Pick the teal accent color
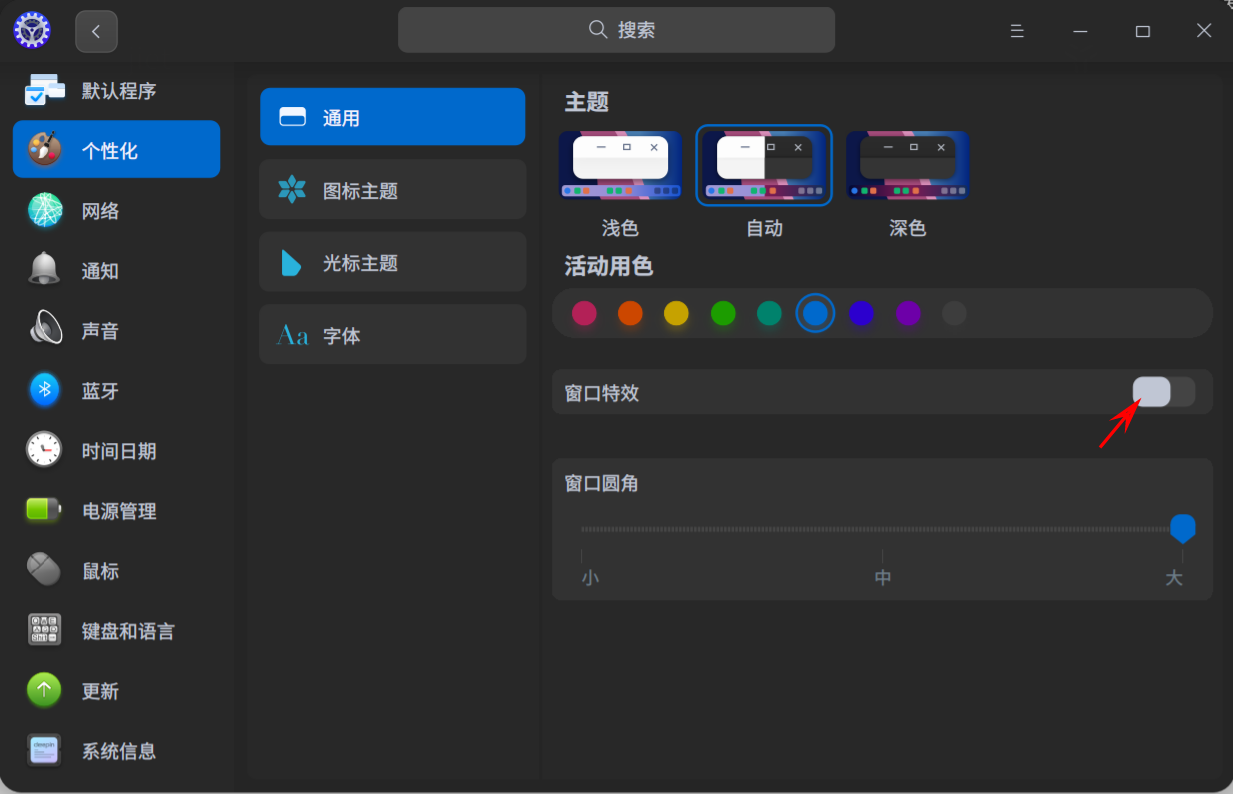The height and width of the screenshot is (794, 1233). 769,314
